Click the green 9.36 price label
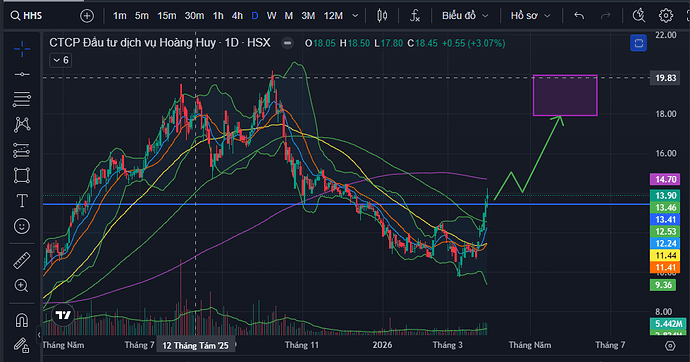This screenshot has height=362, width=690. tap(663, 285)
